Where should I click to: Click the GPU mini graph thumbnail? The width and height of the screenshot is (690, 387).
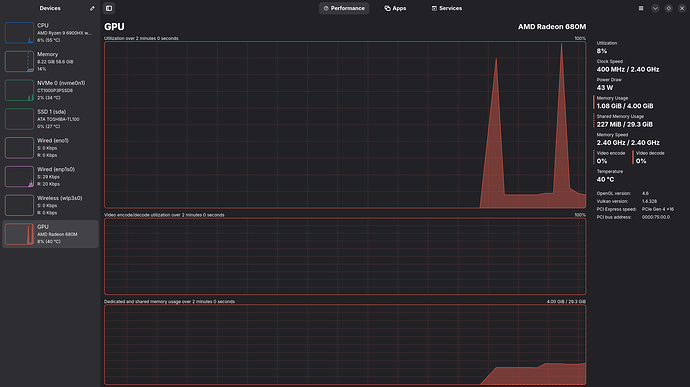click(19, 234)
